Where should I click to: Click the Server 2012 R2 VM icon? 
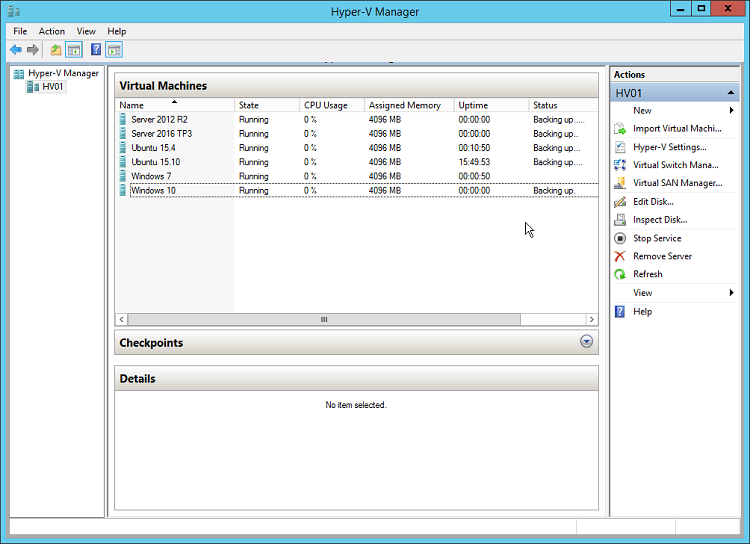(x=123, y=119)
